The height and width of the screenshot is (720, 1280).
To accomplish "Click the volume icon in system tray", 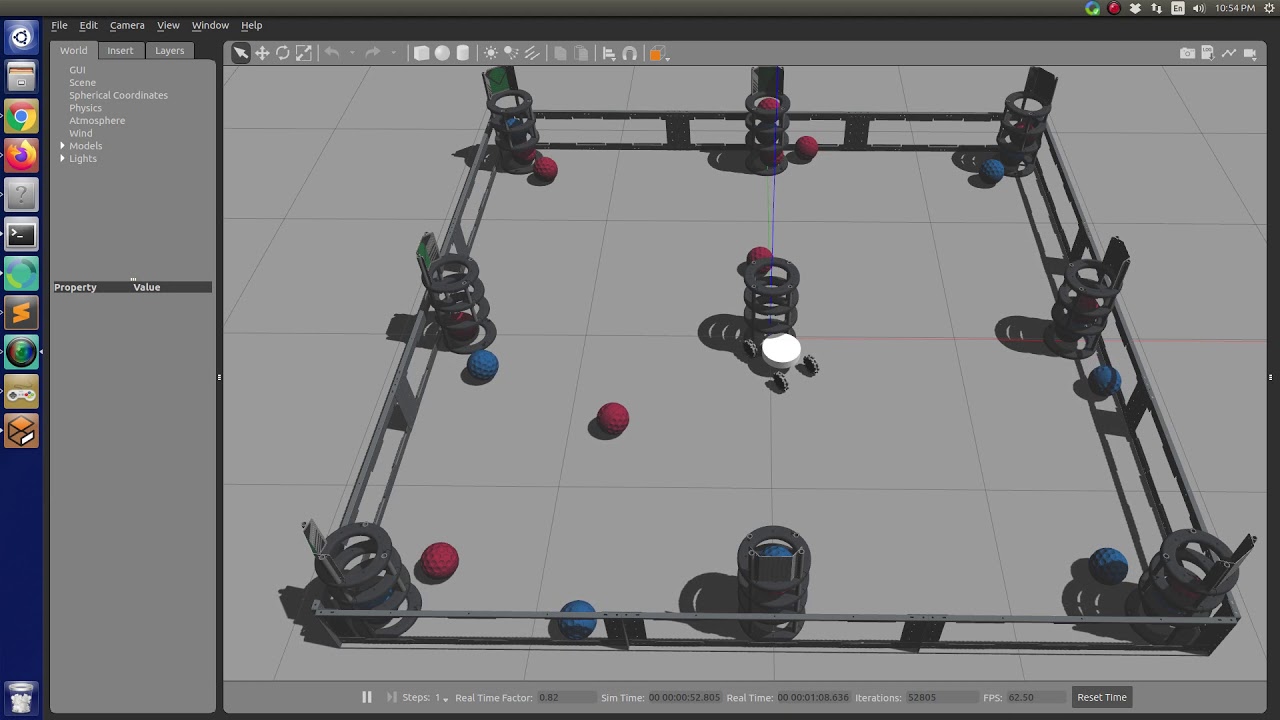I will pos(1198,8).
